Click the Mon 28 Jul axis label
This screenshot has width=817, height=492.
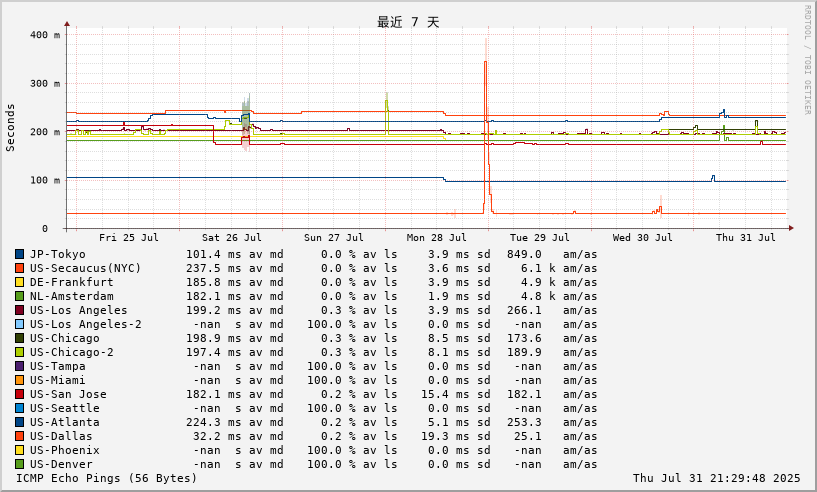[437, 238]
